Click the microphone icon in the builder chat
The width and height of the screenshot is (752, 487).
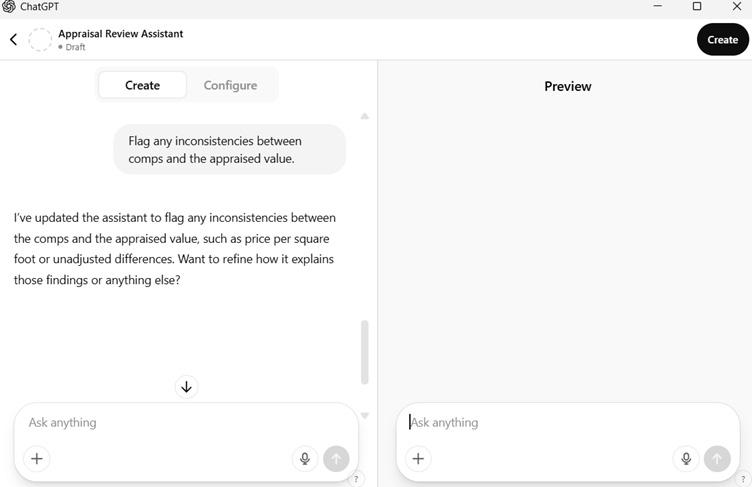[x=305, y=458]
